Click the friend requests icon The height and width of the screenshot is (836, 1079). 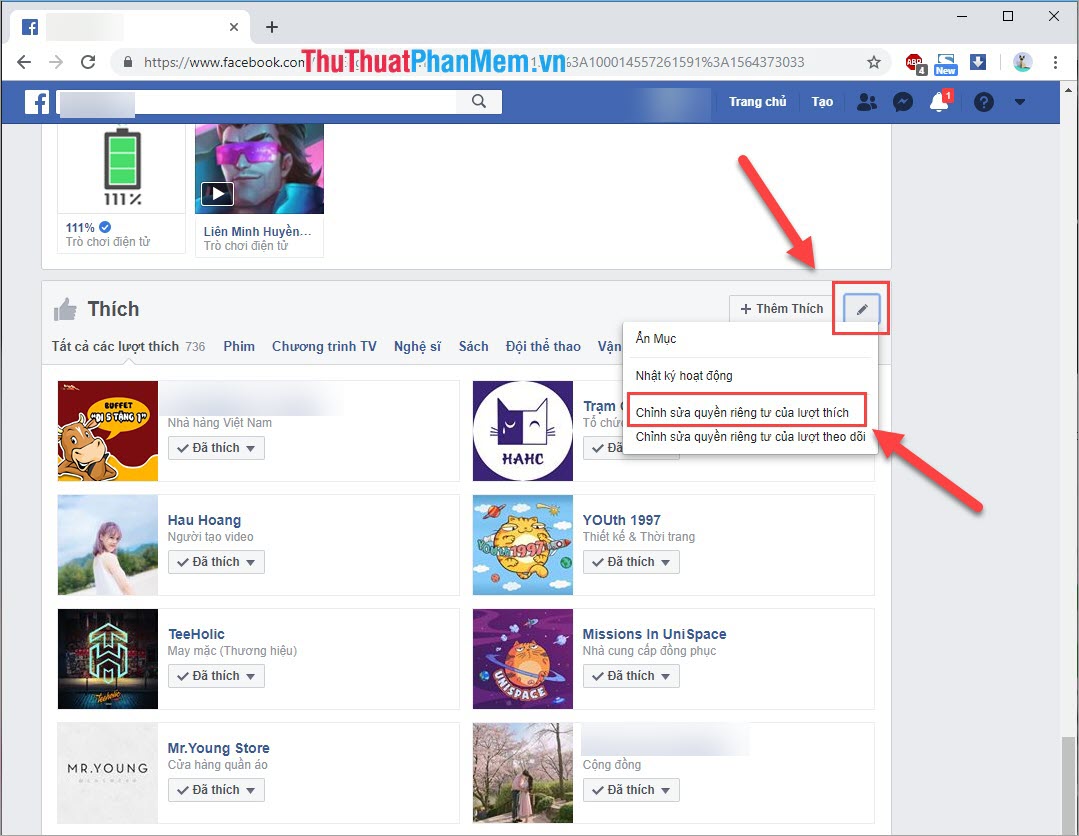coord(867,101)
